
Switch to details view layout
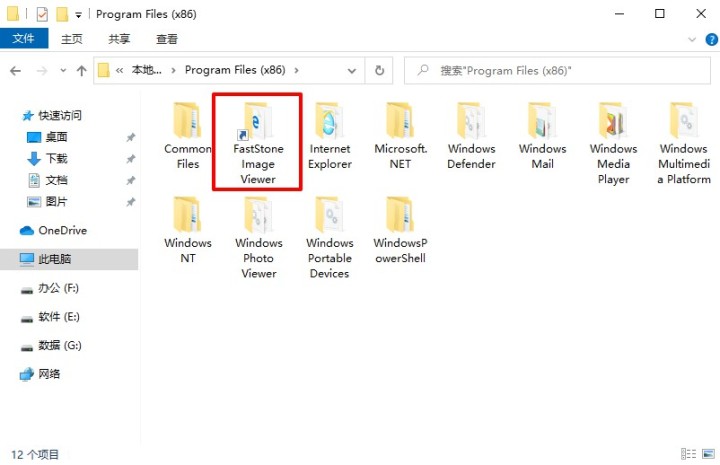pyautogui.click(x=688, y=454)
